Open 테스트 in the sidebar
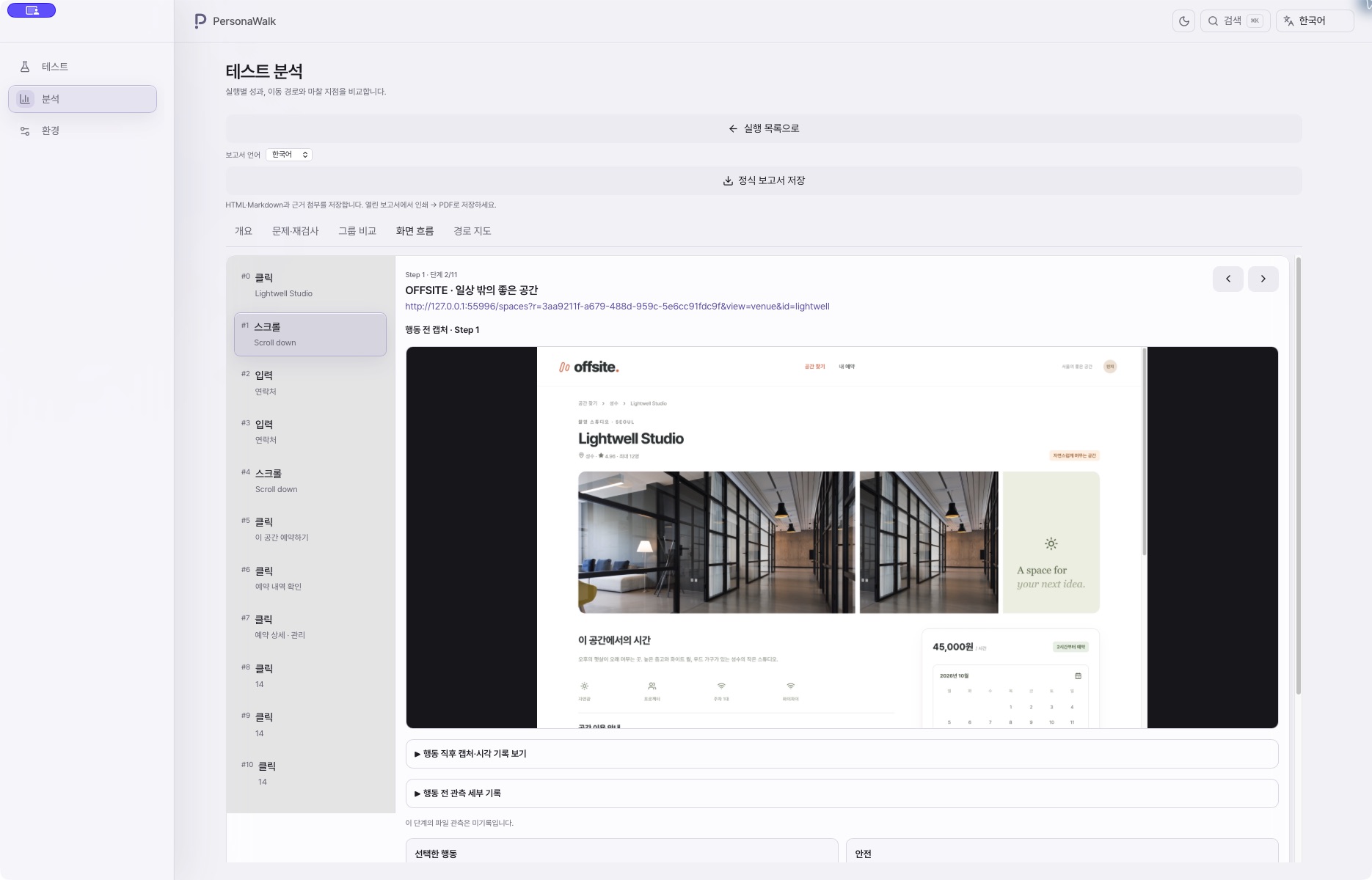This screenshot has width=1372, height=880. (x=82, y=67)
